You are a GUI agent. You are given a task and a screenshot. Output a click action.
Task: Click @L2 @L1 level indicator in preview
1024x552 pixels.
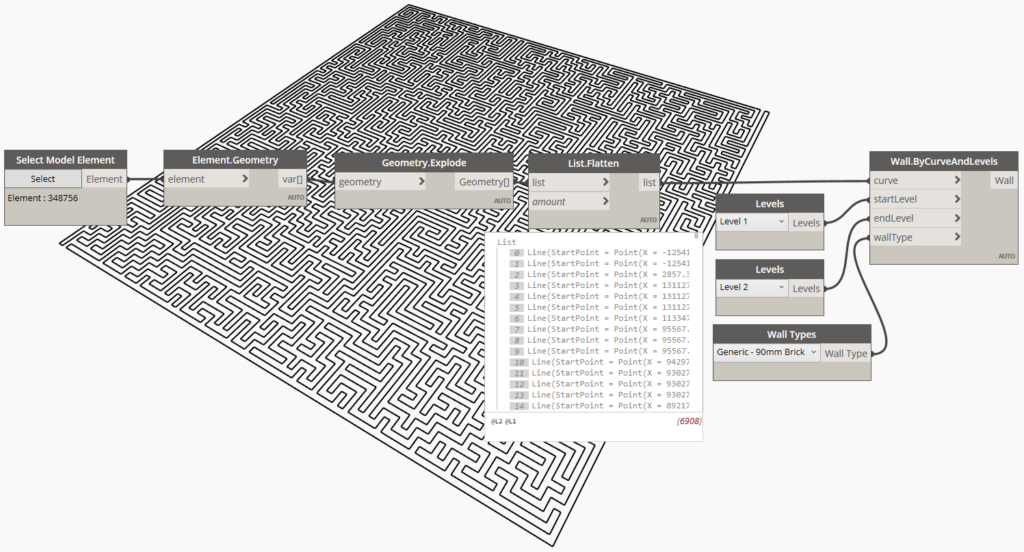504,421
